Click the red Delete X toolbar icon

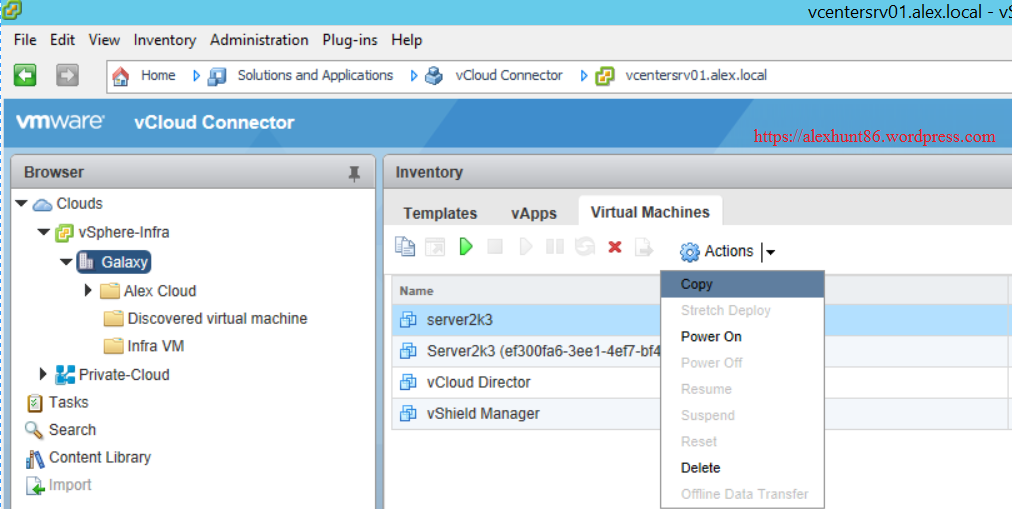[615, 247]
